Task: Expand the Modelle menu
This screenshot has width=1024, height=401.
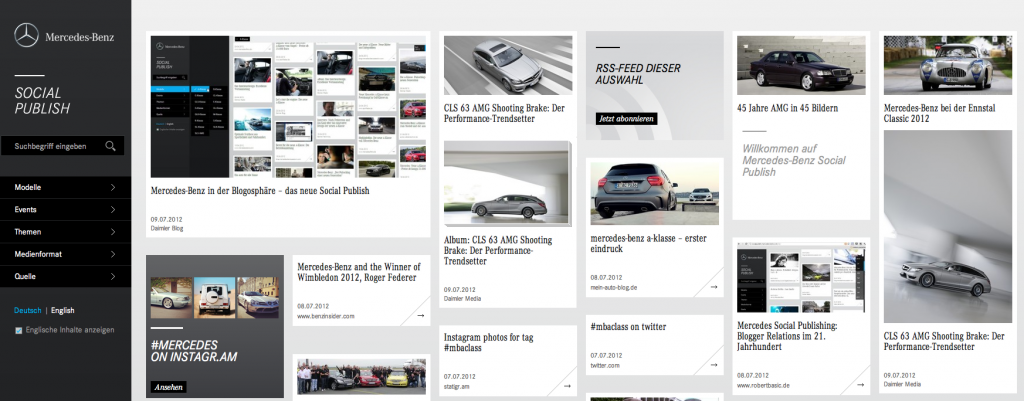Action: click(x=65, y=187)
